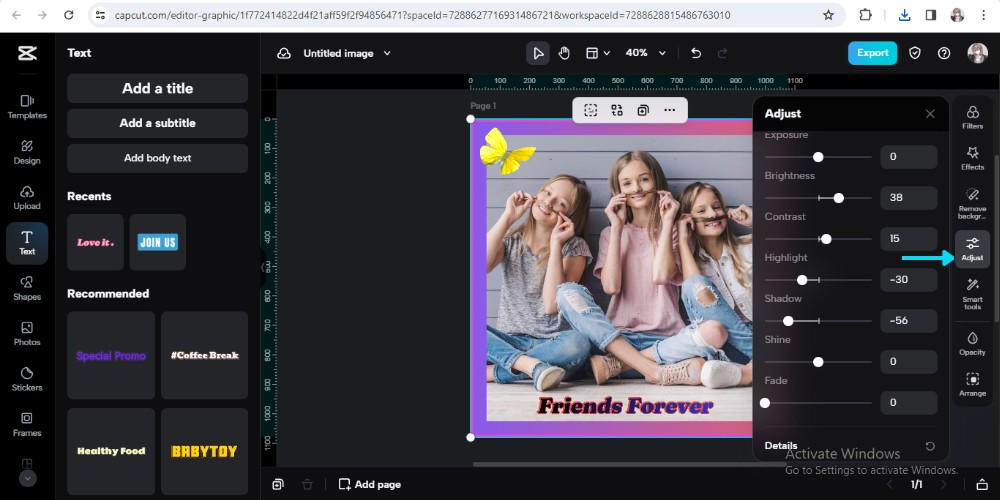
Task: Open the Stickers sidebar panel
Action: pyautogui.click(x=27, y=379)
